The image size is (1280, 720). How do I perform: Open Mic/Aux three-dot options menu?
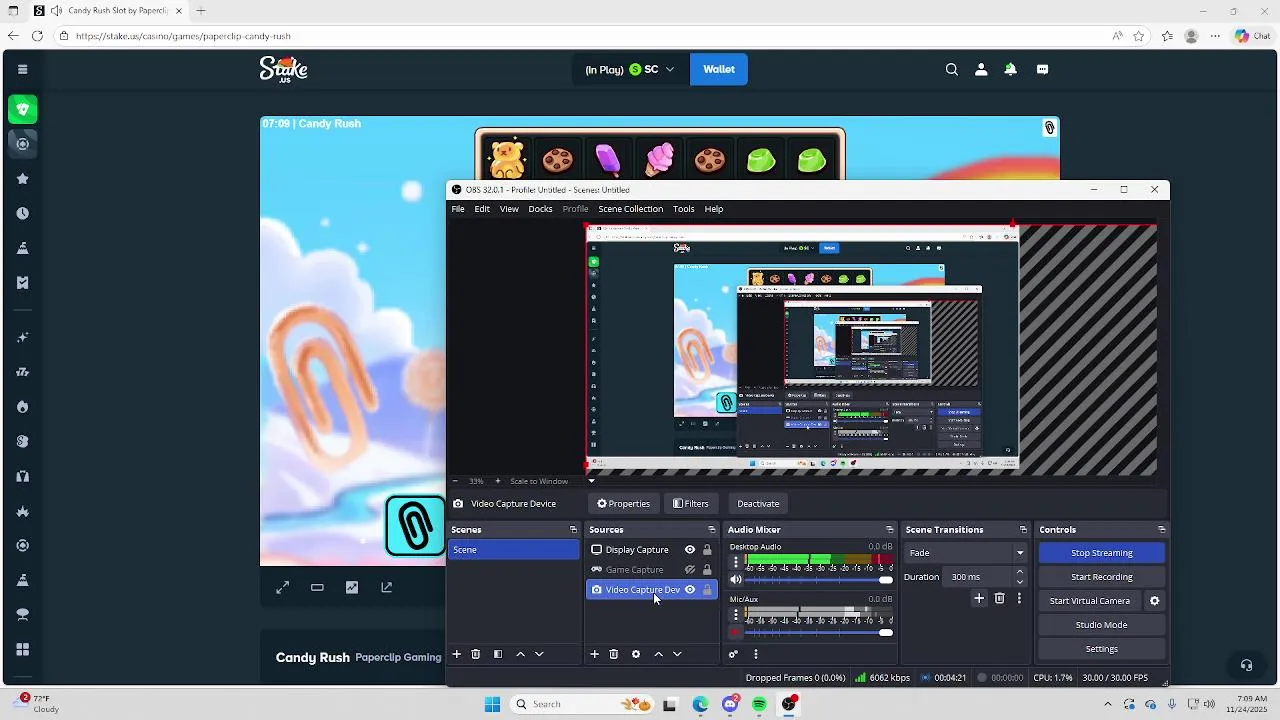click(736, 614)
